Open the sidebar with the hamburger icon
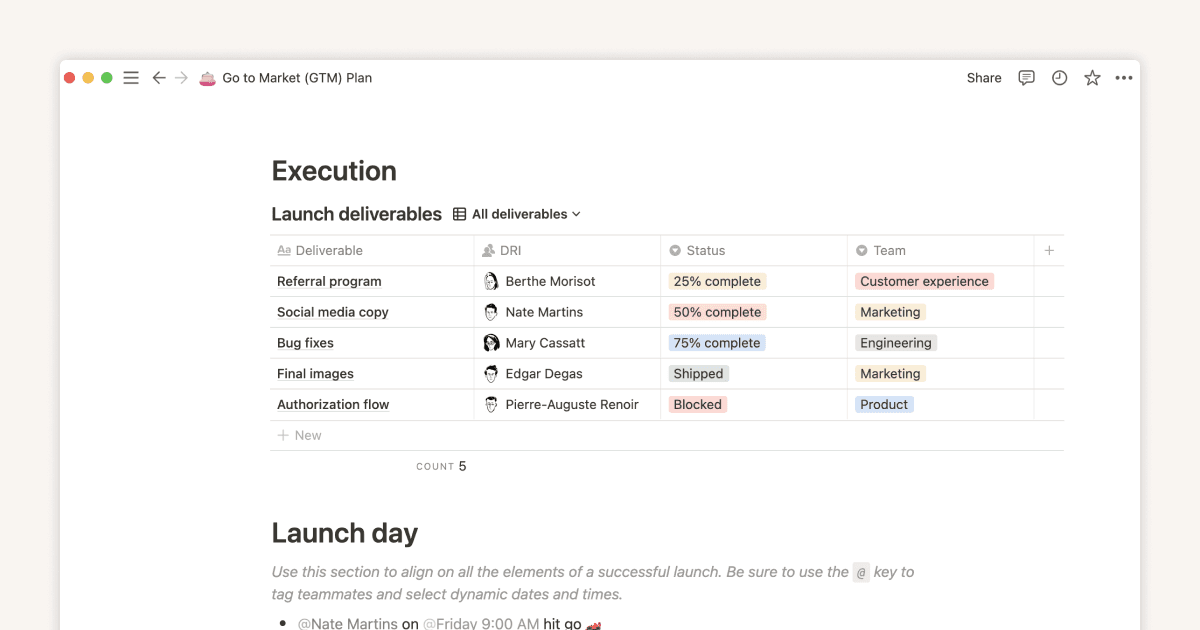Screen dimensions: 1200x630 (130, 77)
